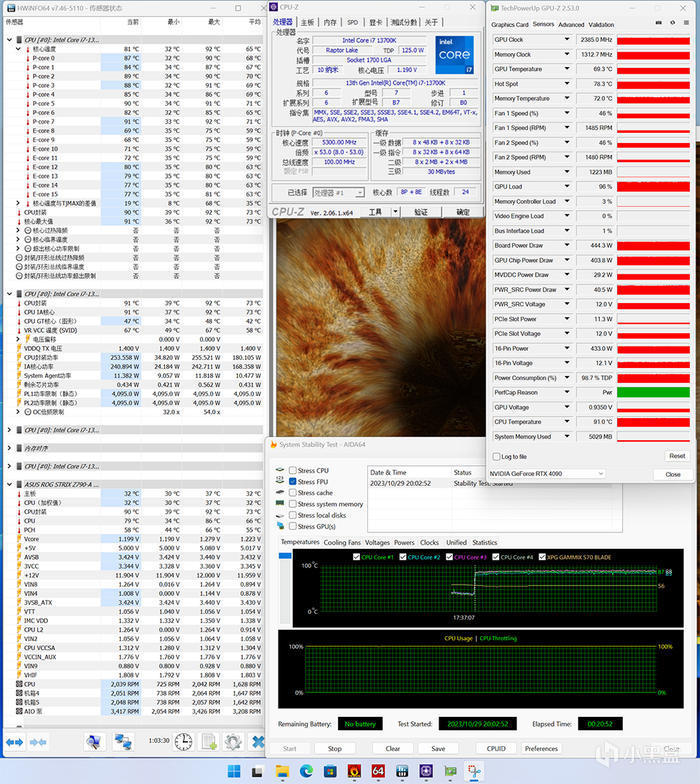The height and width of the screenshot is (784, 700).
Task: Switch to CPU-Z purple taskbar icon
Action: [426, 771]
